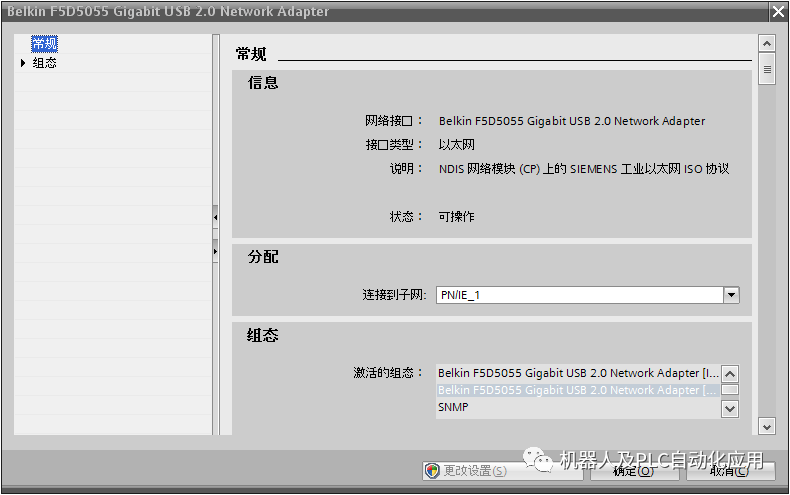Expand the 组态 tree node arrow
Viewport: 790px width, 495px height.
[23, 63]
